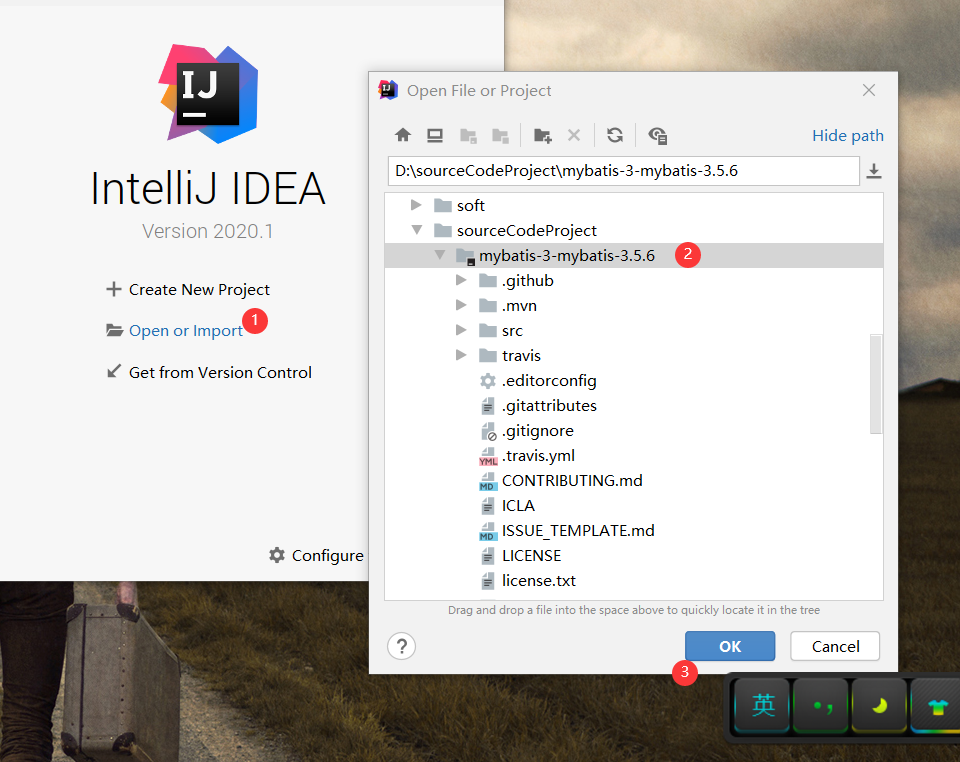Create New Folder toolbar icon
The width and height of the screenshot is (960, 762).
[542, 136]
